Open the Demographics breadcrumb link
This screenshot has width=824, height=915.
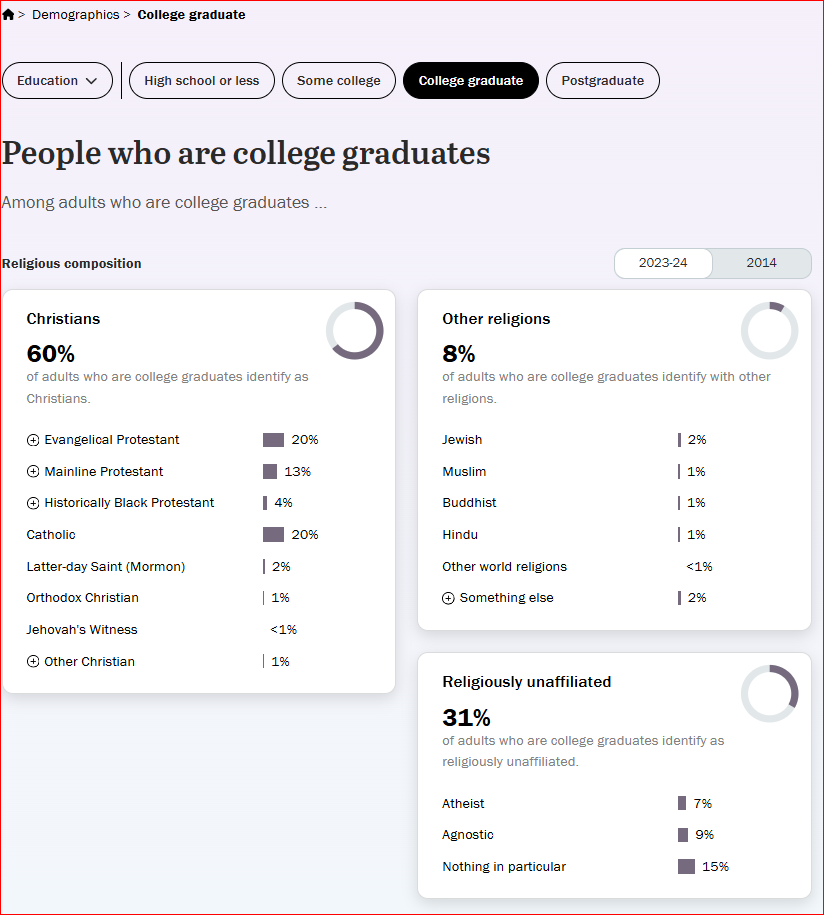(76, 15)
